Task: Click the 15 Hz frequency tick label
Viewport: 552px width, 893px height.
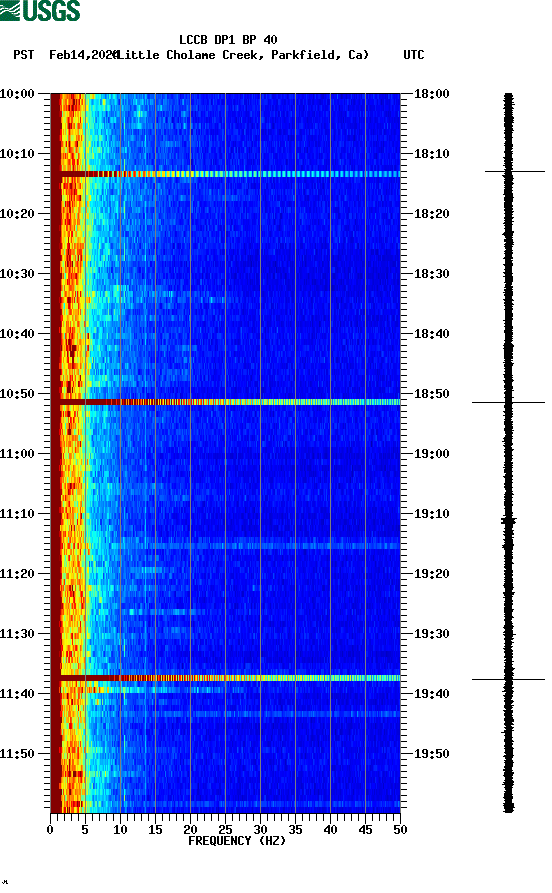Action: pyautogui.click(x=155, y=830)
